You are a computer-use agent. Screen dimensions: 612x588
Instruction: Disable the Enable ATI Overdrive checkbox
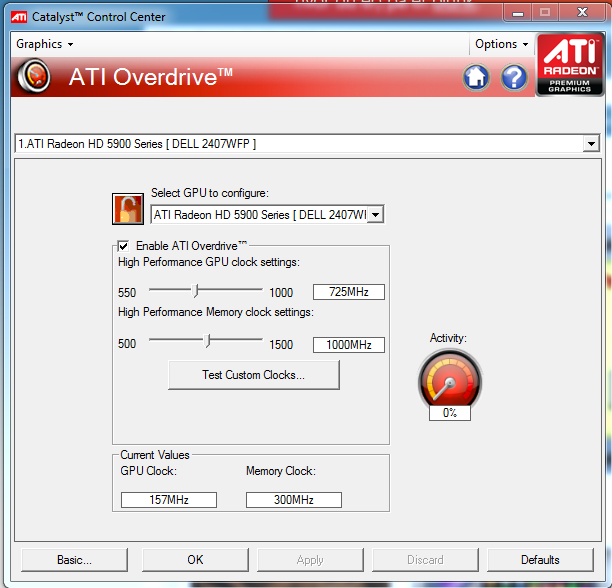(x=123, y=246)
